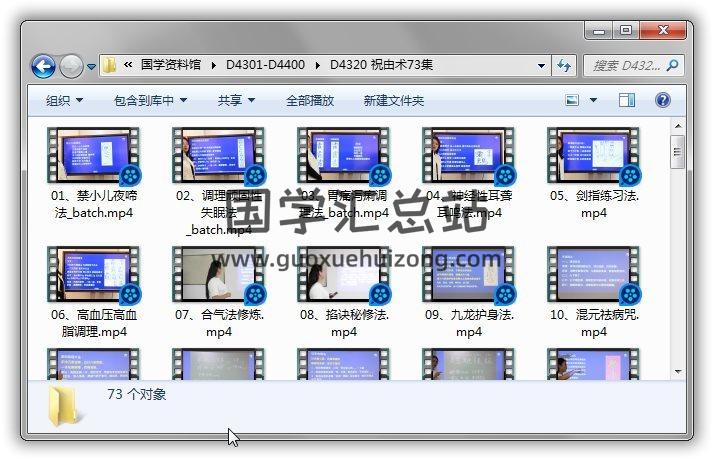
Task: Select video 01、禁小儿夜啼法 thumbnail
Action: click(94, 155)
